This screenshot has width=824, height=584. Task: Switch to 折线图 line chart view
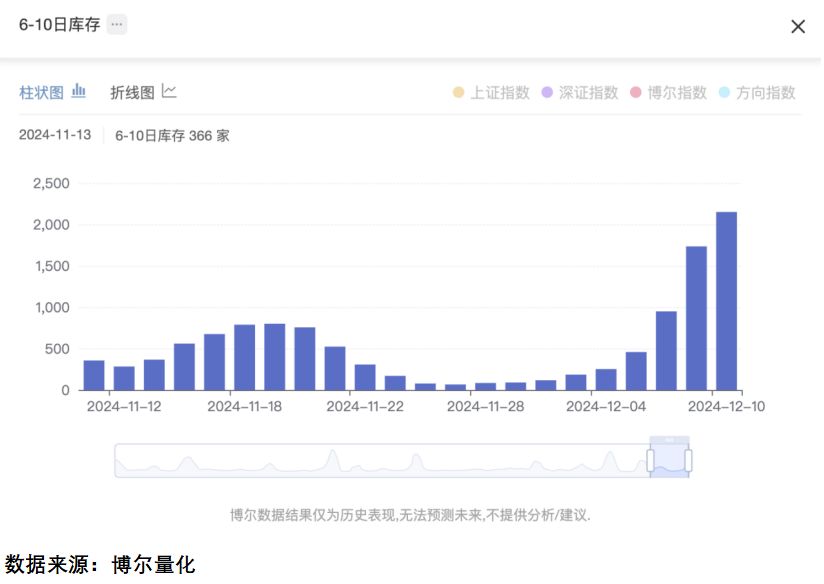[x=132, y=93]
